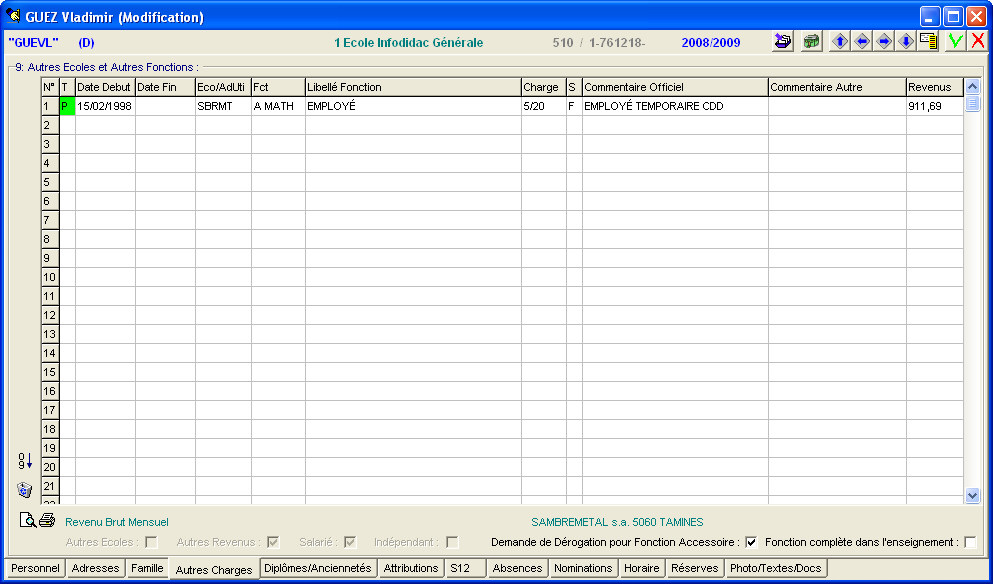Select the Autres Charges tab
This screenshot has width=993, height=584.
[214, 569]
